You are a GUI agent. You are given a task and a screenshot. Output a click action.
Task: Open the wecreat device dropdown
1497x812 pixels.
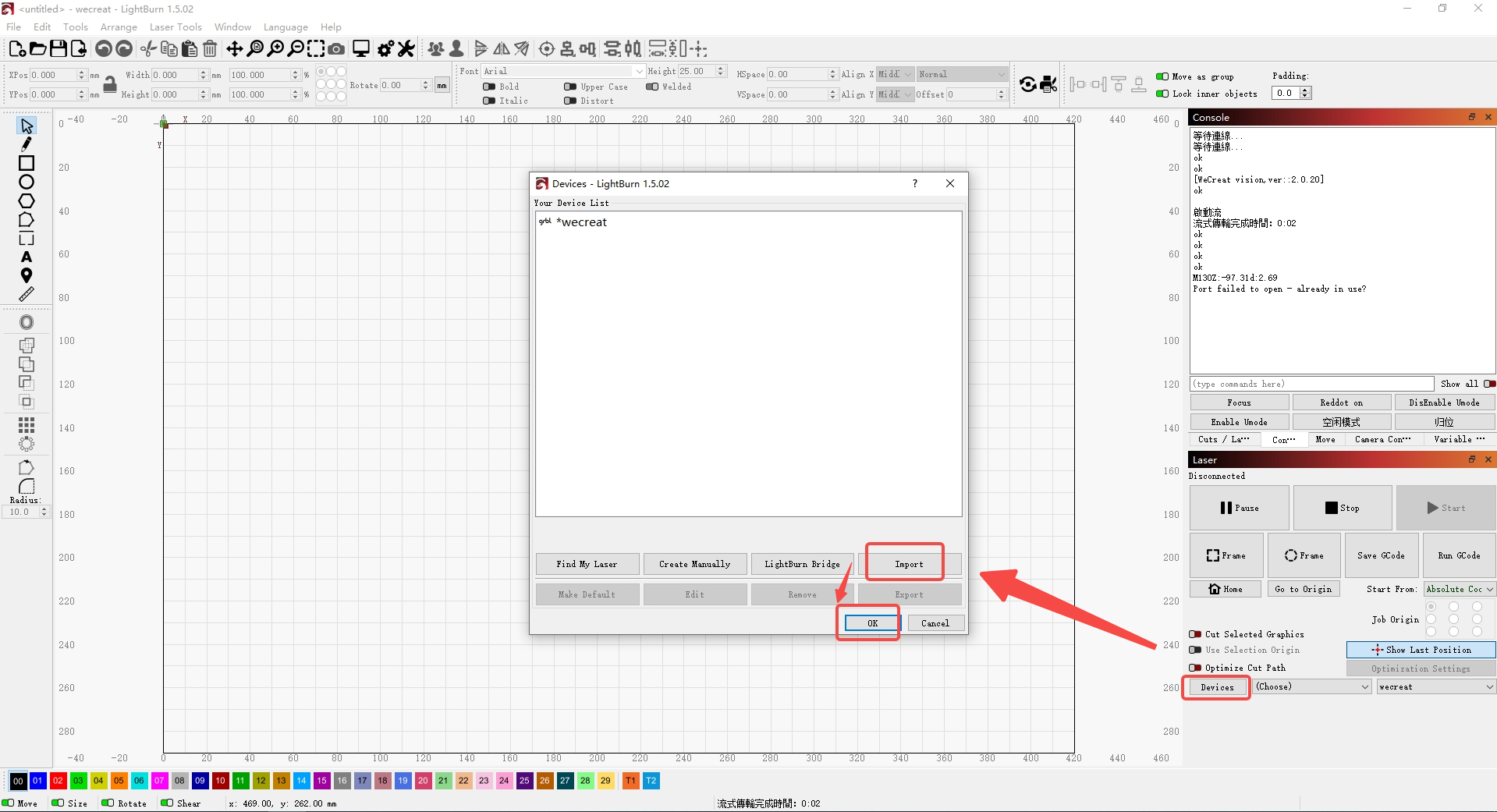tap(1435, 686)
